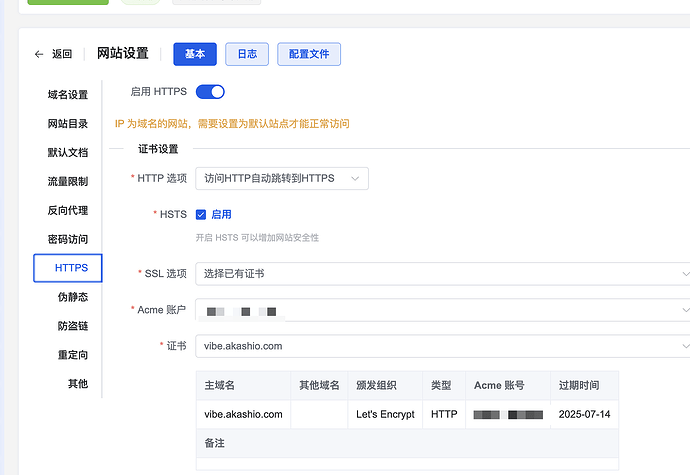690x475 pixels.
Task: Open 防盗链 sidebar item
Action: click(72, 326)
